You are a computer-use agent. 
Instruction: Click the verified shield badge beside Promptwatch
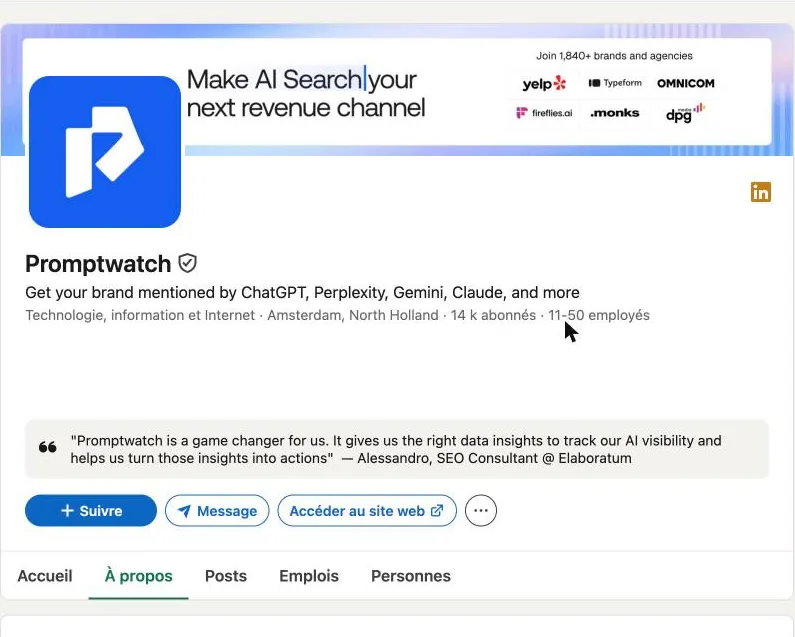tap(188, 263)
